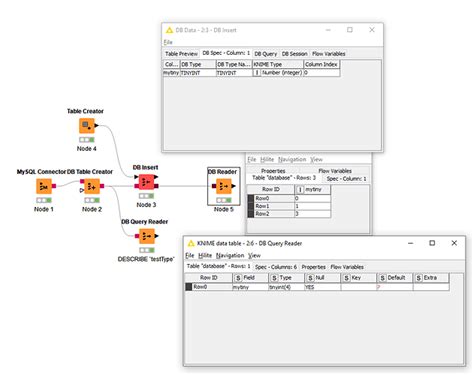The image size is (474, 375).
Task: Click the Number (integer) cell
Action: 278,73
